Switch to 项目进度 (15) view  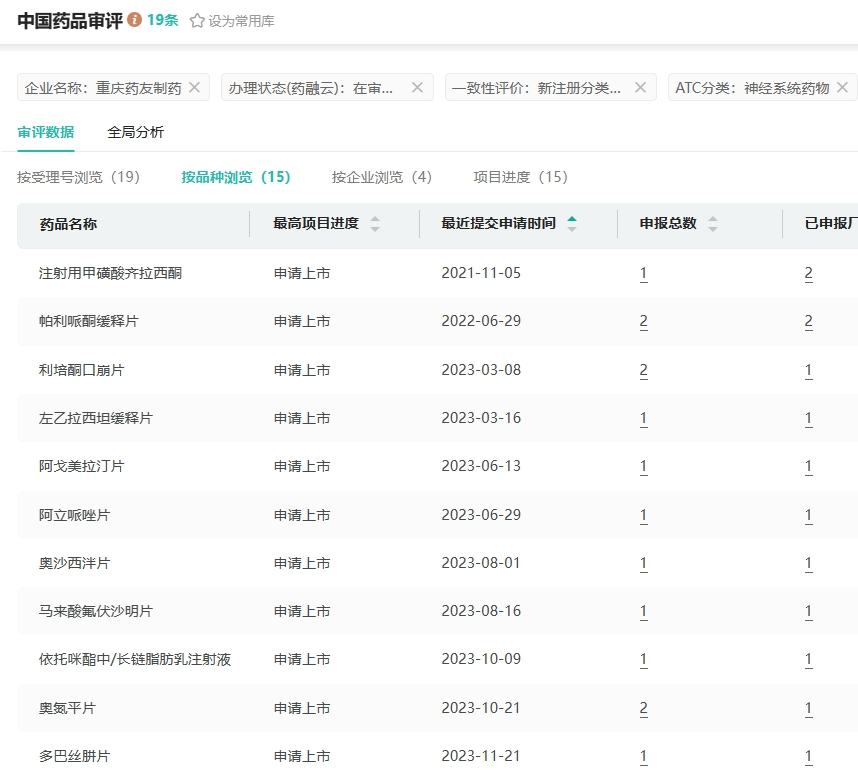(x=520, y=177)
